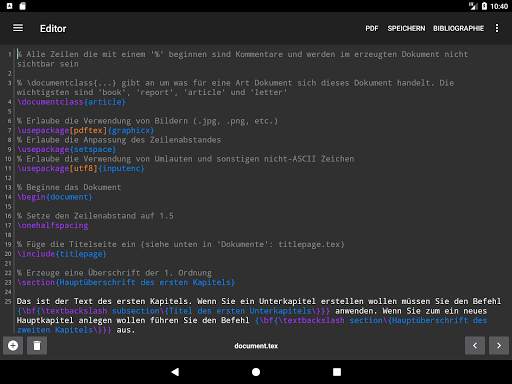Place cursor on \documentclass{article} line
Viewport: 512px width, 384px height.
point(71,102)
